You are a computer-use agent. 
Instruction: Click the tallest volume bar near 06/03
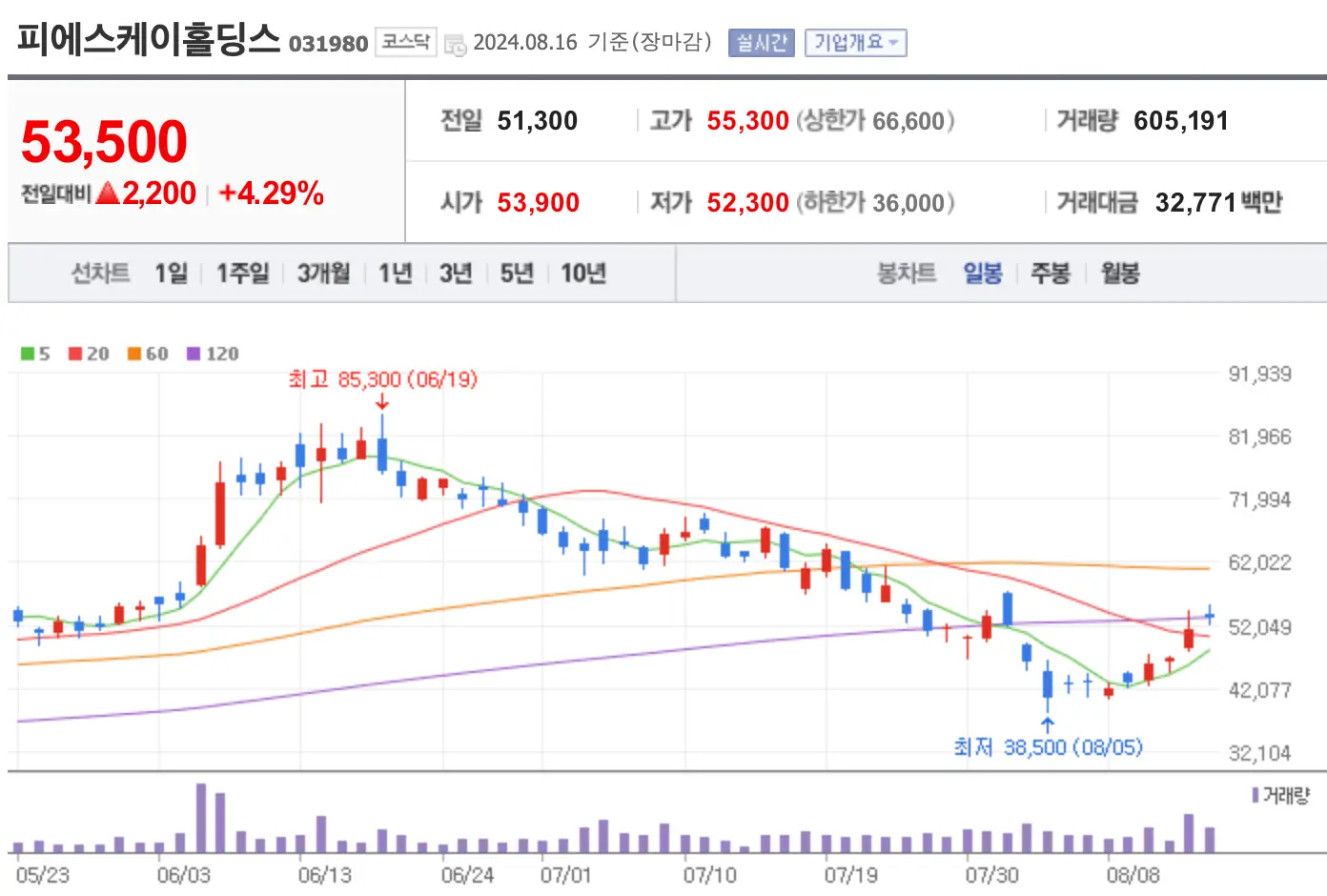click(x=201, y=818)
